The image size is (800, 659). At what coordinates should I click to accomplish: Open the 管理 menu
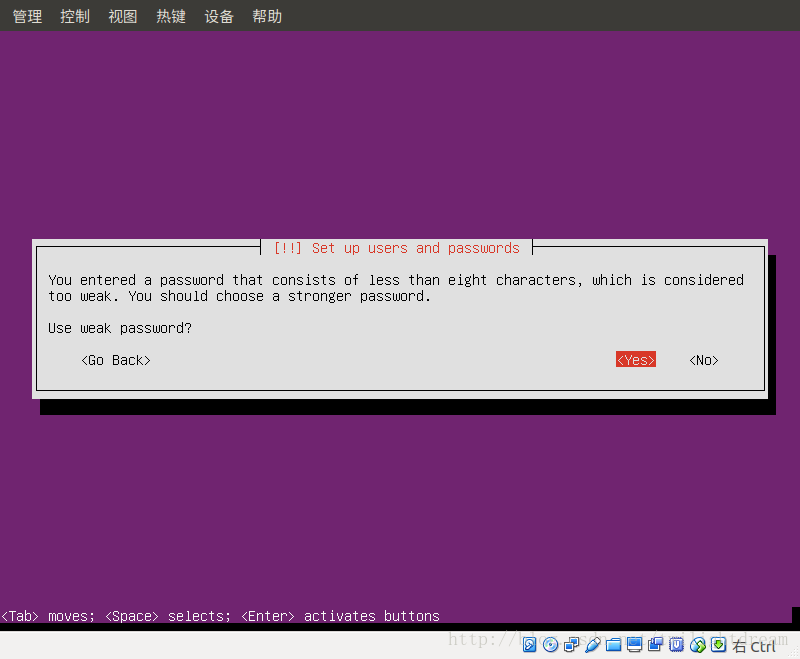26,15
